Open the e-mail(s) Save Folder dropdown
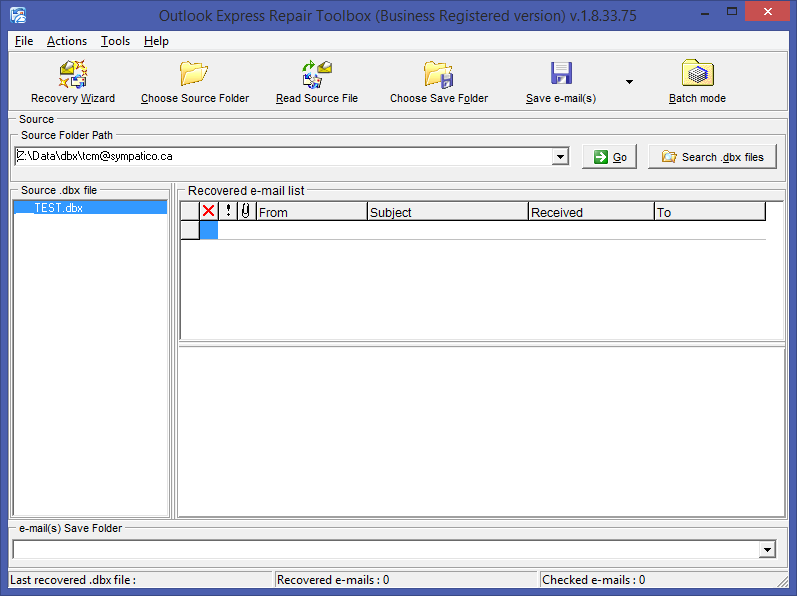797x596 pixels. click(x=767, y=549)
